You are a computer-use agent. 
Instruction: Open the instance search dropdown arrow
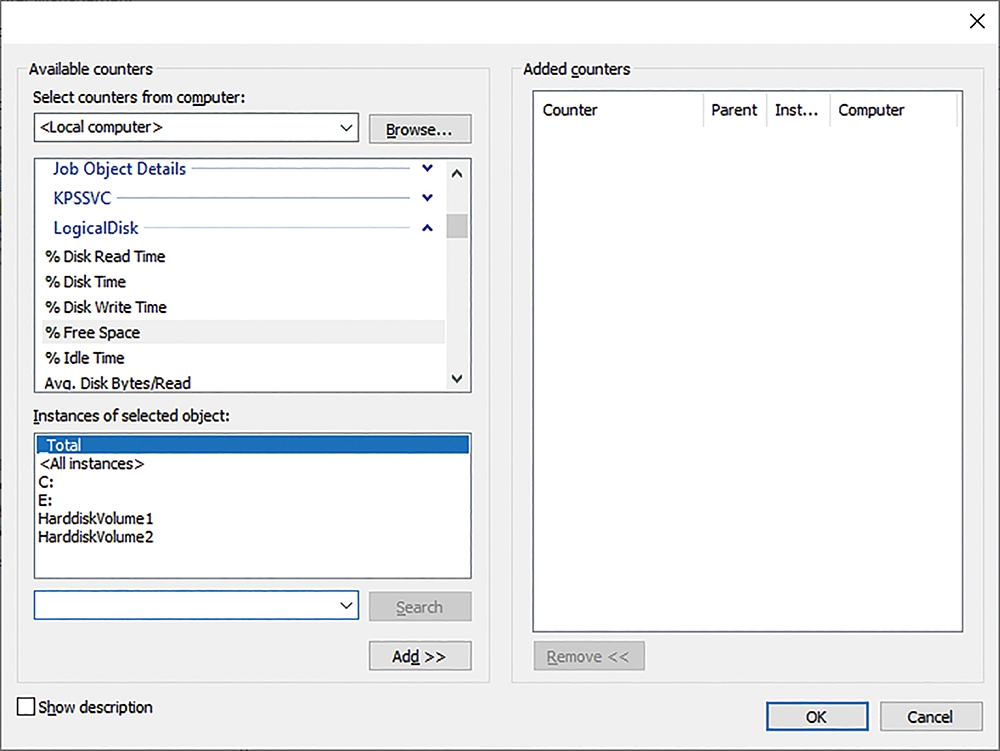click(346, 605)
